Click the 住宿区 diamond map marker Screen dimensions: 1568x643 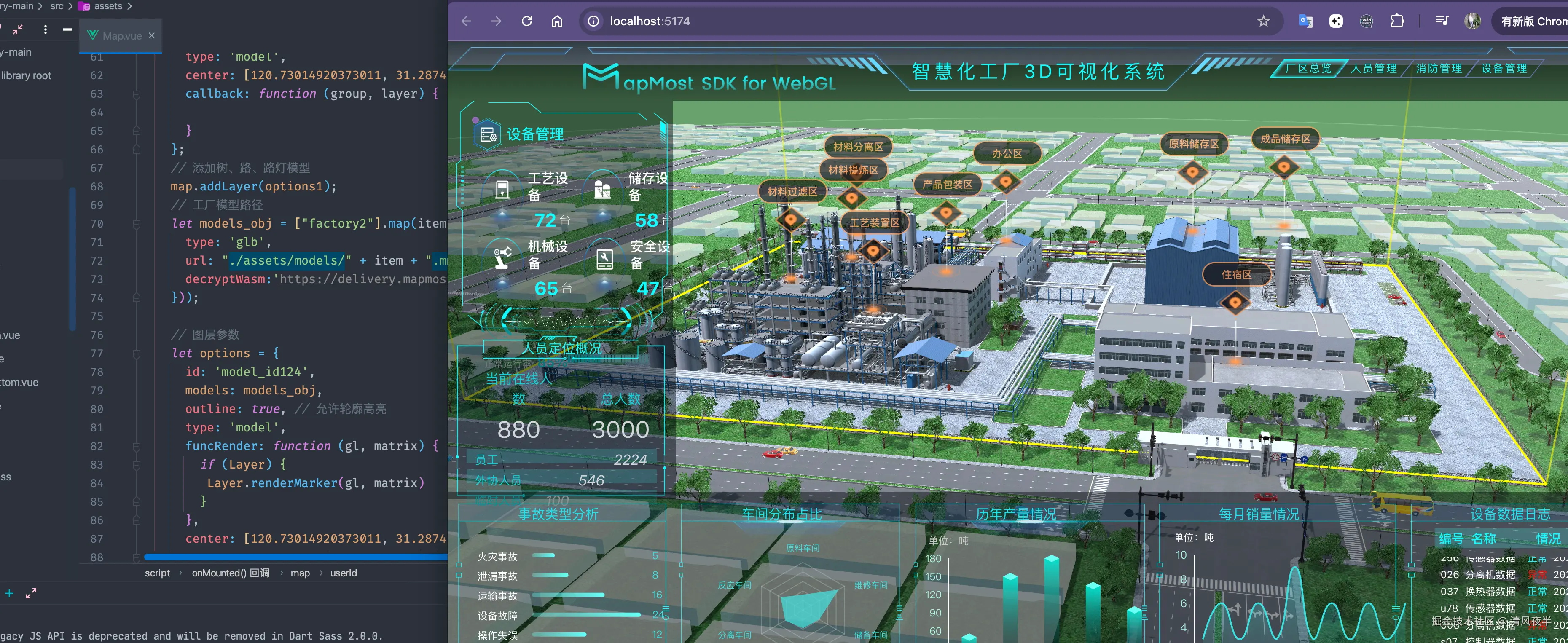click(1235, 302)
